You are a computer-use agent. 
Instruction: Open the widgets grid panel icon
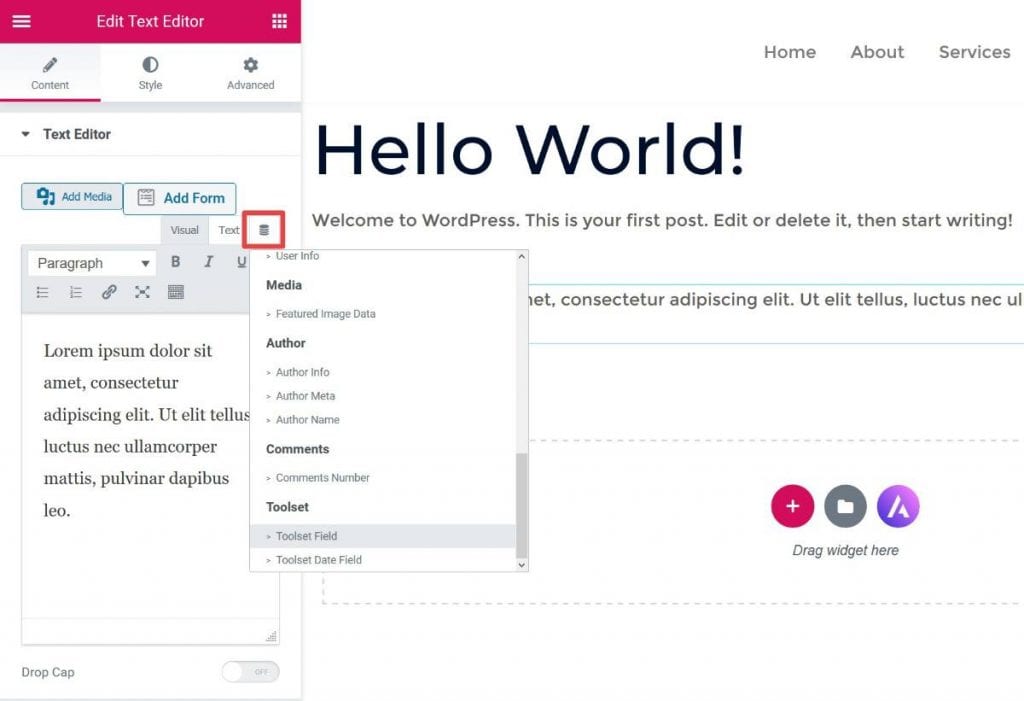tap(279, 21)
